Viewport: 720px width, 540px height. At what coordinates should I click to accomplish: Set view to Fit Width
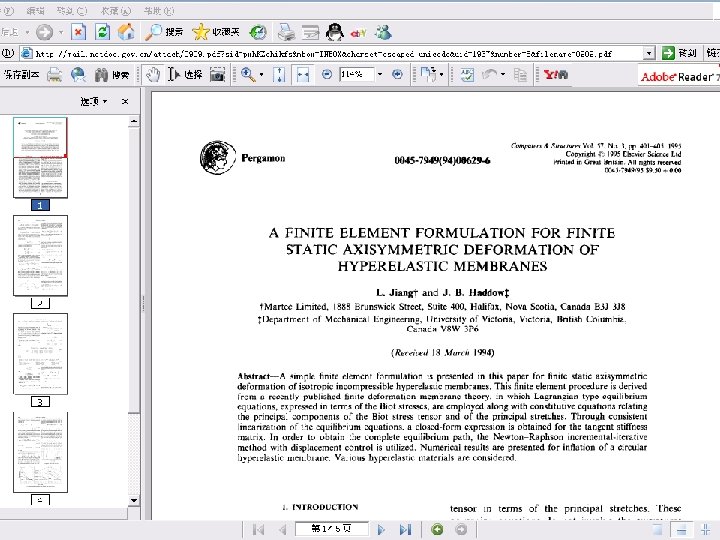click(303, 74)
